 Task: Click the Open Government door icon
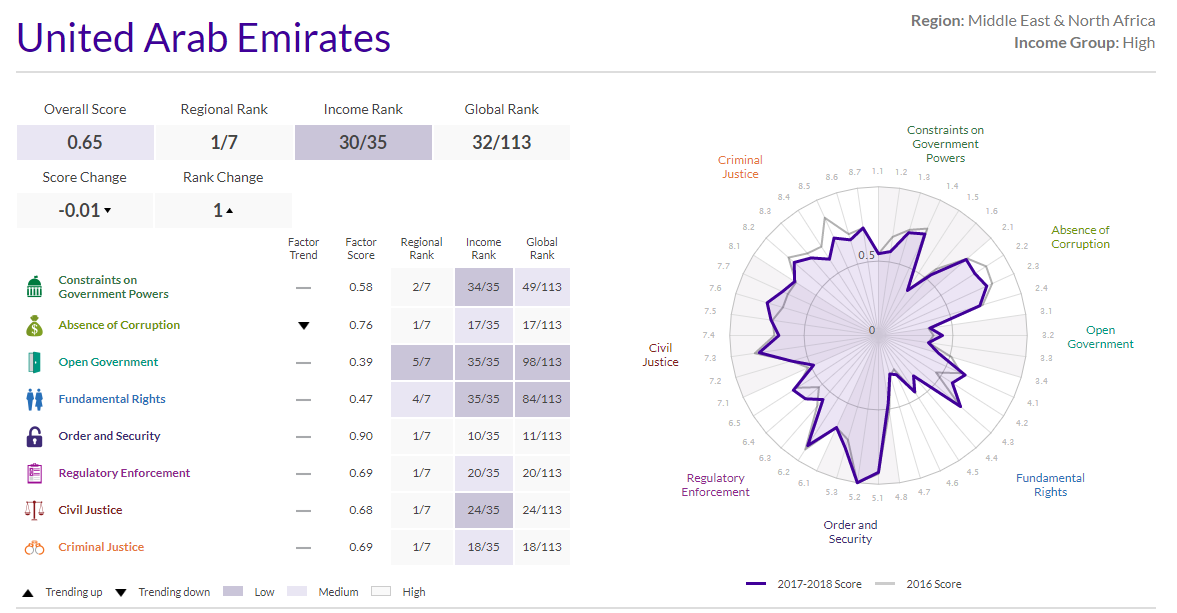35,362
